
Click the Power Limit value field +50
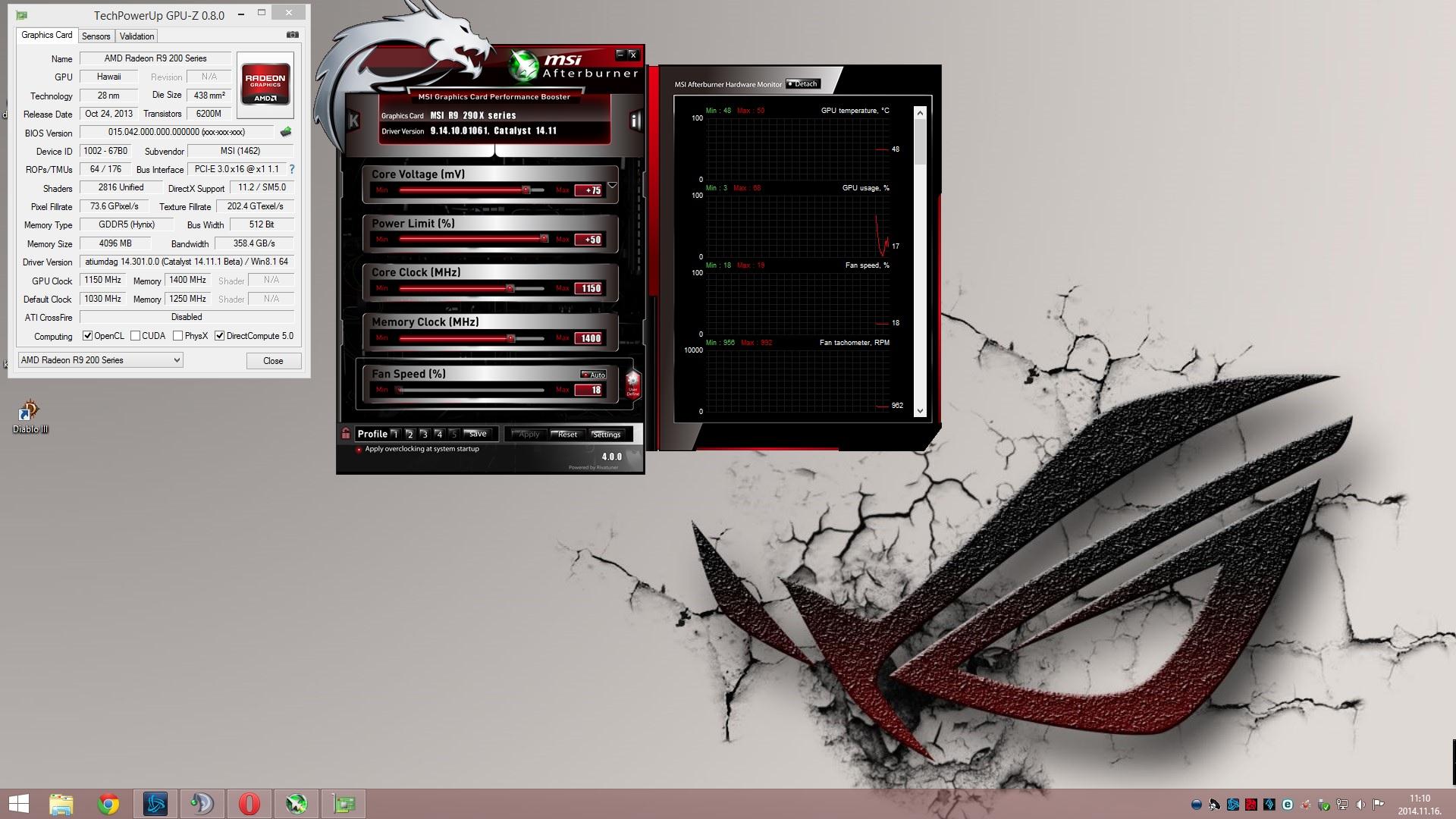(588, 240)
